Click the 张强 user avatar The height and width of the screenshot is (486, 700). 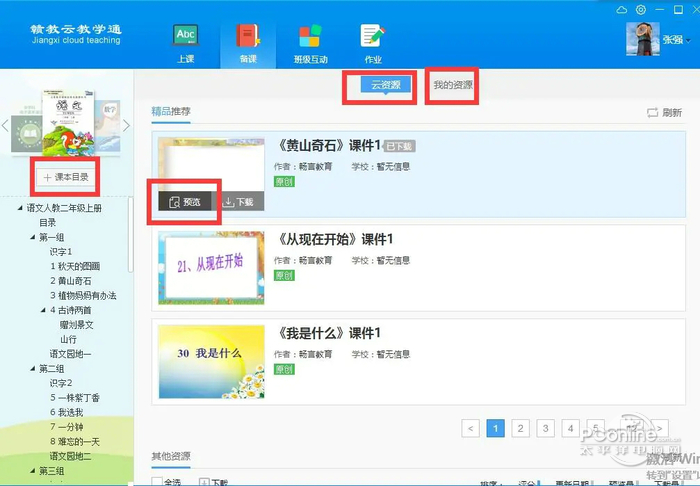pos(643,39)
